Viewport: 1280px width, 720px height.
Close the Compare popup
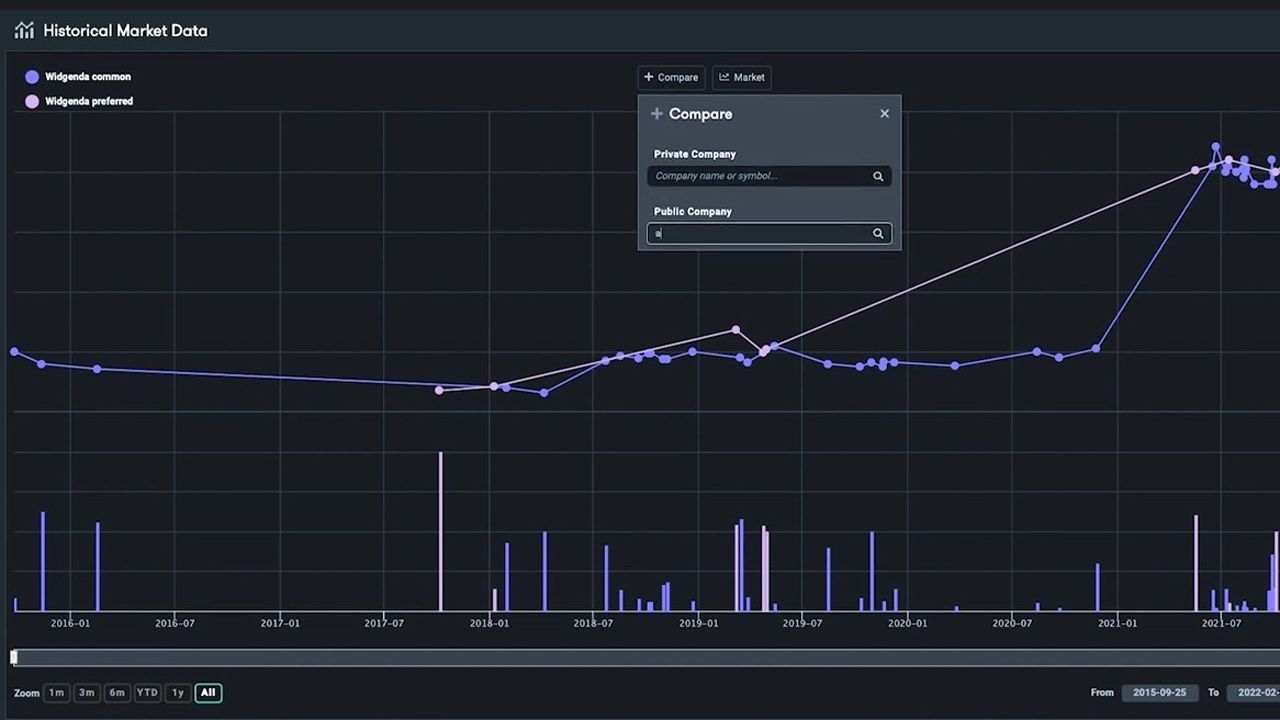[x=884, y=114]
